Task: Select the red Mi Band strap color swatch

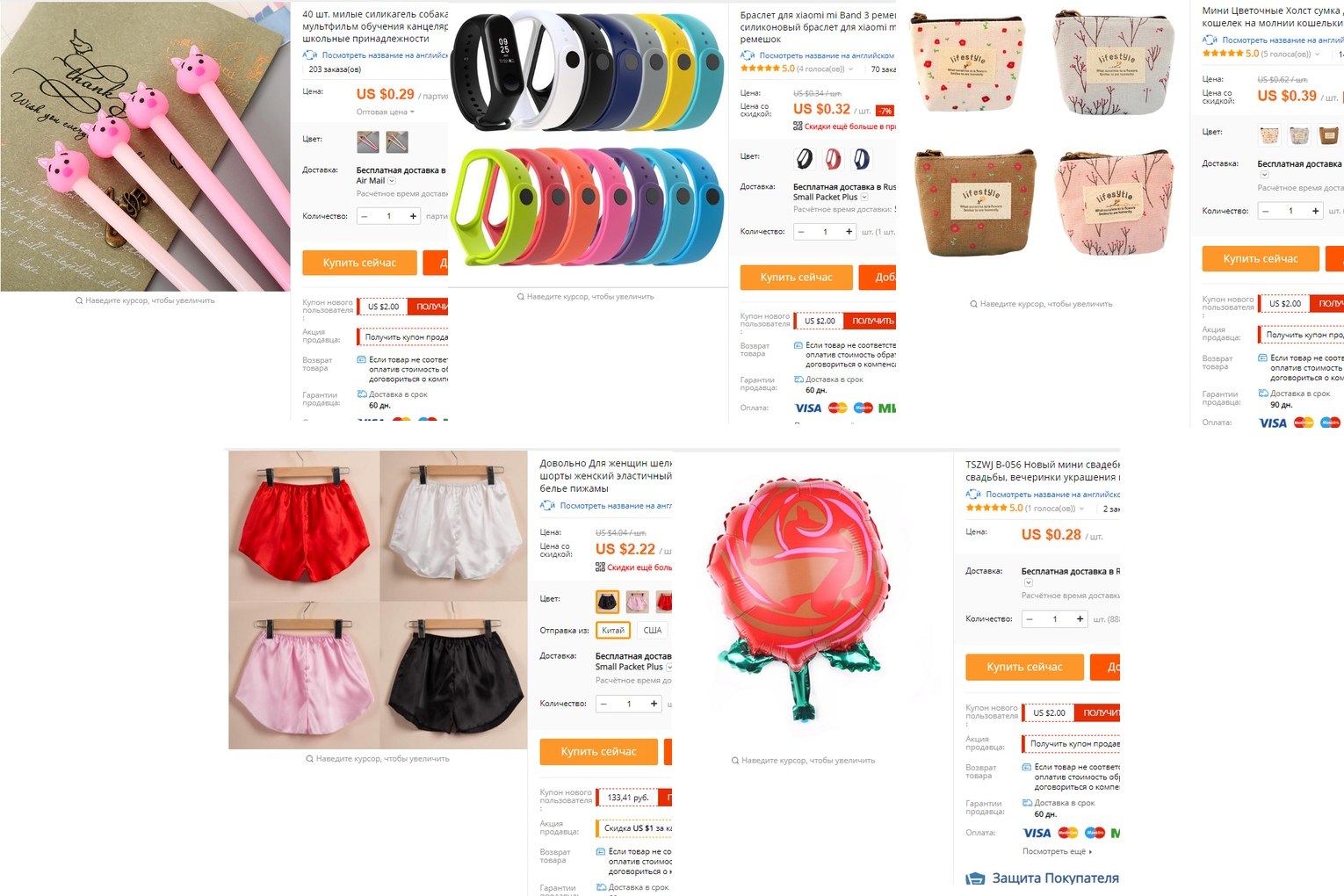Action: [833, 159]
